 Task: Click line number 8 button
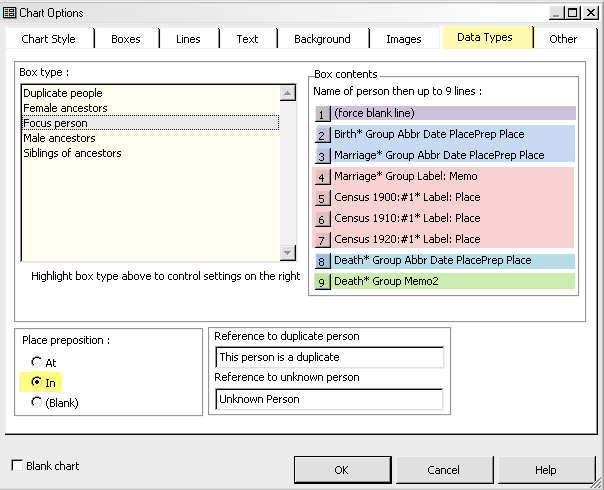(x=322, y=261)
